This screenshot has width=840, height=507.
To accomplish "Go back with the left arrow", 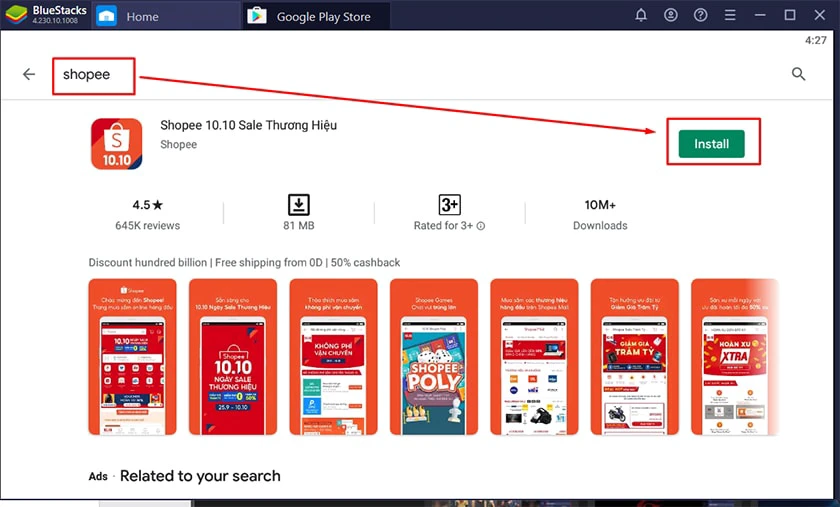I will tap(29, 74).
